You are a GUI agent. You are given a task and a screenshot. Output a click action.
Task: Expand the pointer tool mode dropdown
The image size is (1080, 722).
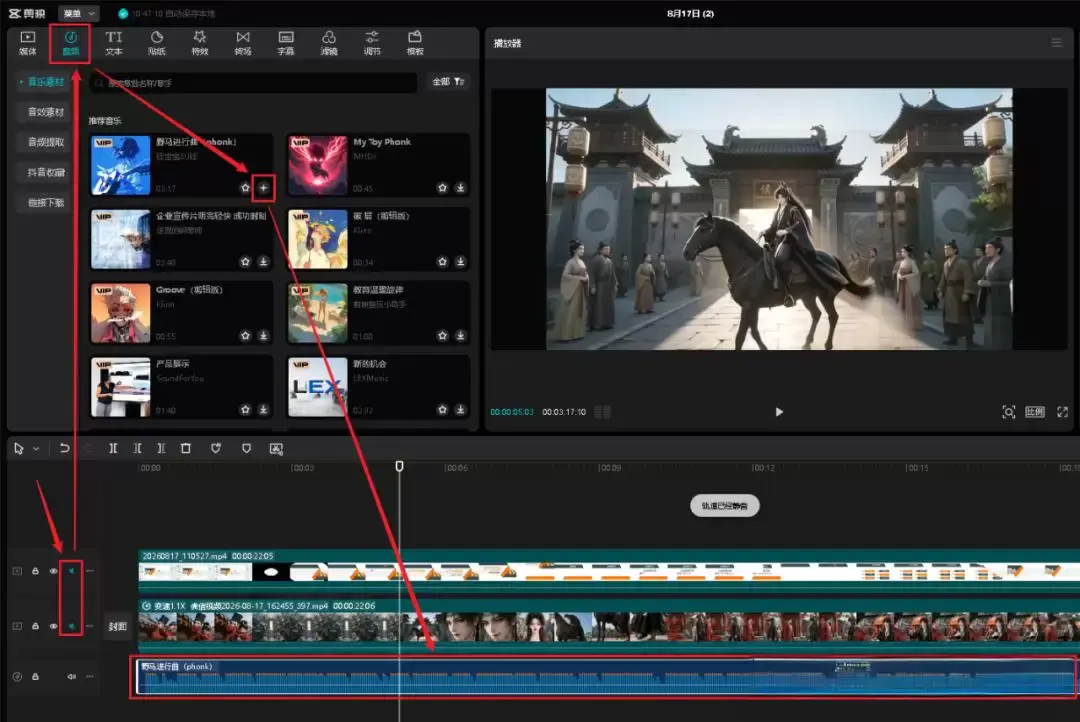(x=36, y=448)
